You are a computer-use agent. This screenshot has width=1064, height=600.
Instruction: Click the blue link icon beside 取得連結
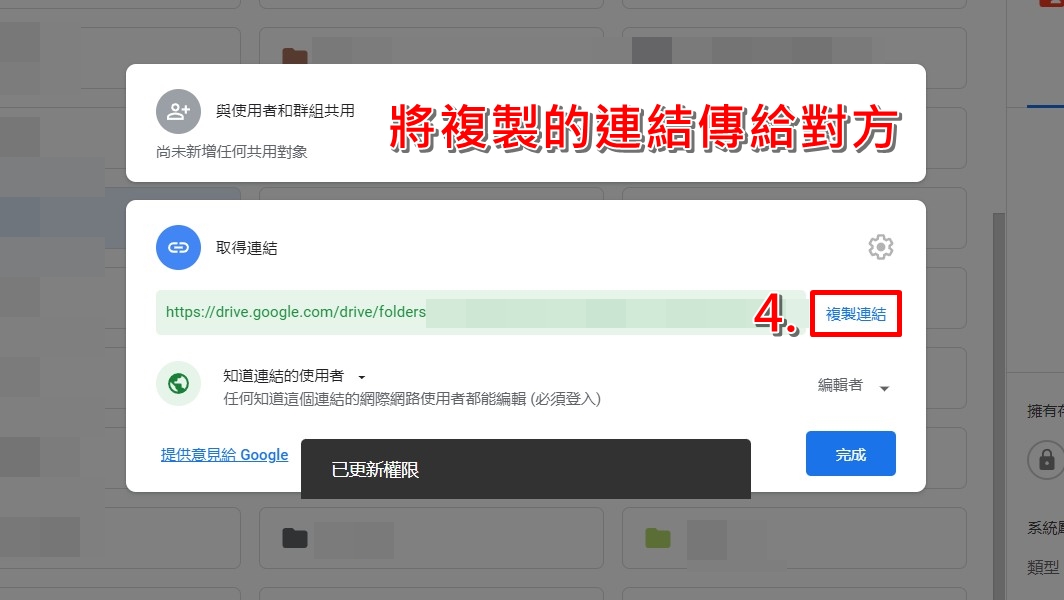click(x=178, y=247)
